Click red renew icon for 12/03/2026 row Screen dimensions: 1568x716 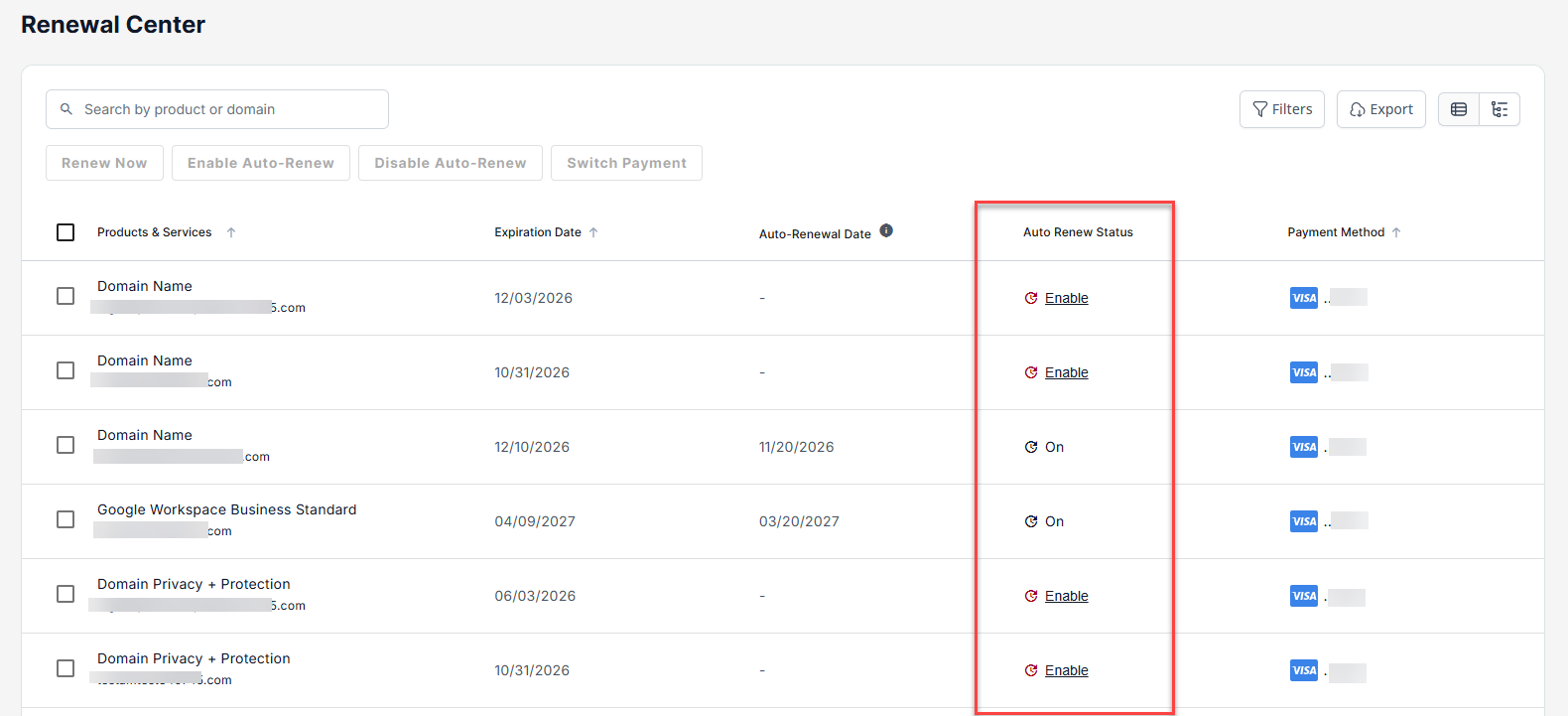[1031, 298]
